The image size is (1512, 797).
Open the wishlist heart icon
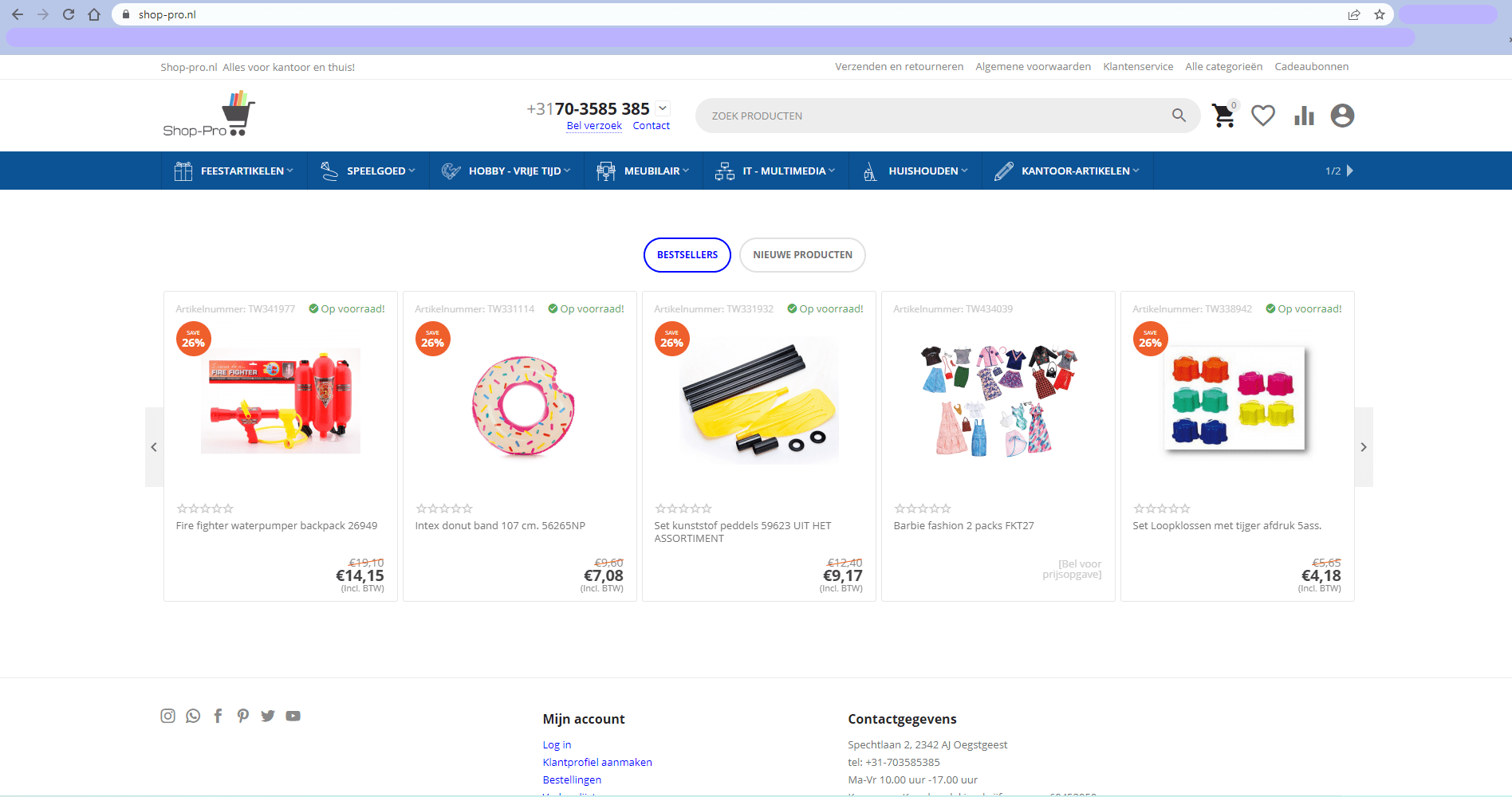tap(1262, 116)
